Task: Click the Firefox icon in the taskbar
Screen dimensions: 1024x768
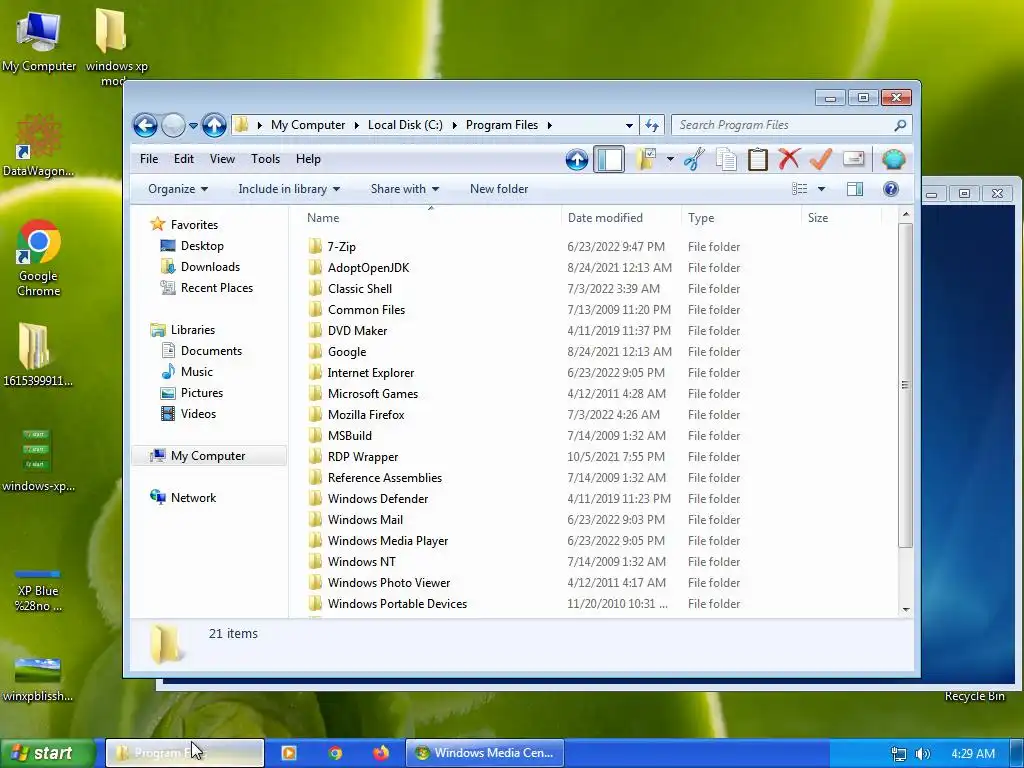Action: click(380, 753)
